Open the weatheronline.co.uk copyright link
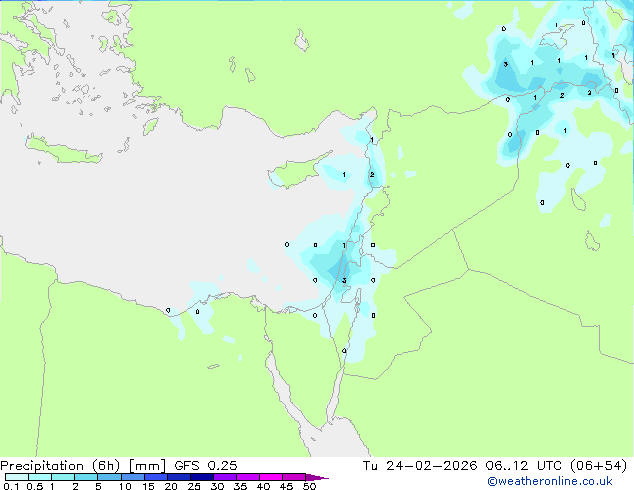The height and width of the screenshot is (490, 634). [x=550, y=481]
